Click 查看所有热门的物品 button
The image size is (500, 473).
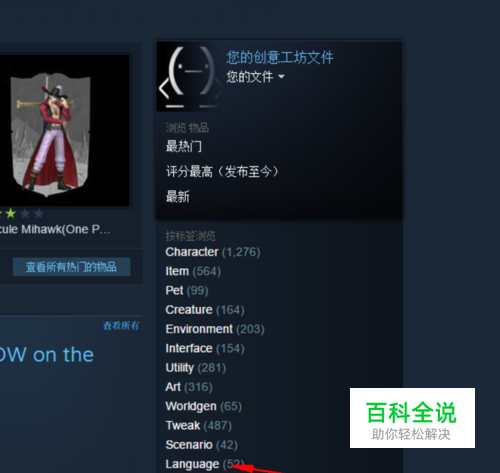(x=71, y=267)
